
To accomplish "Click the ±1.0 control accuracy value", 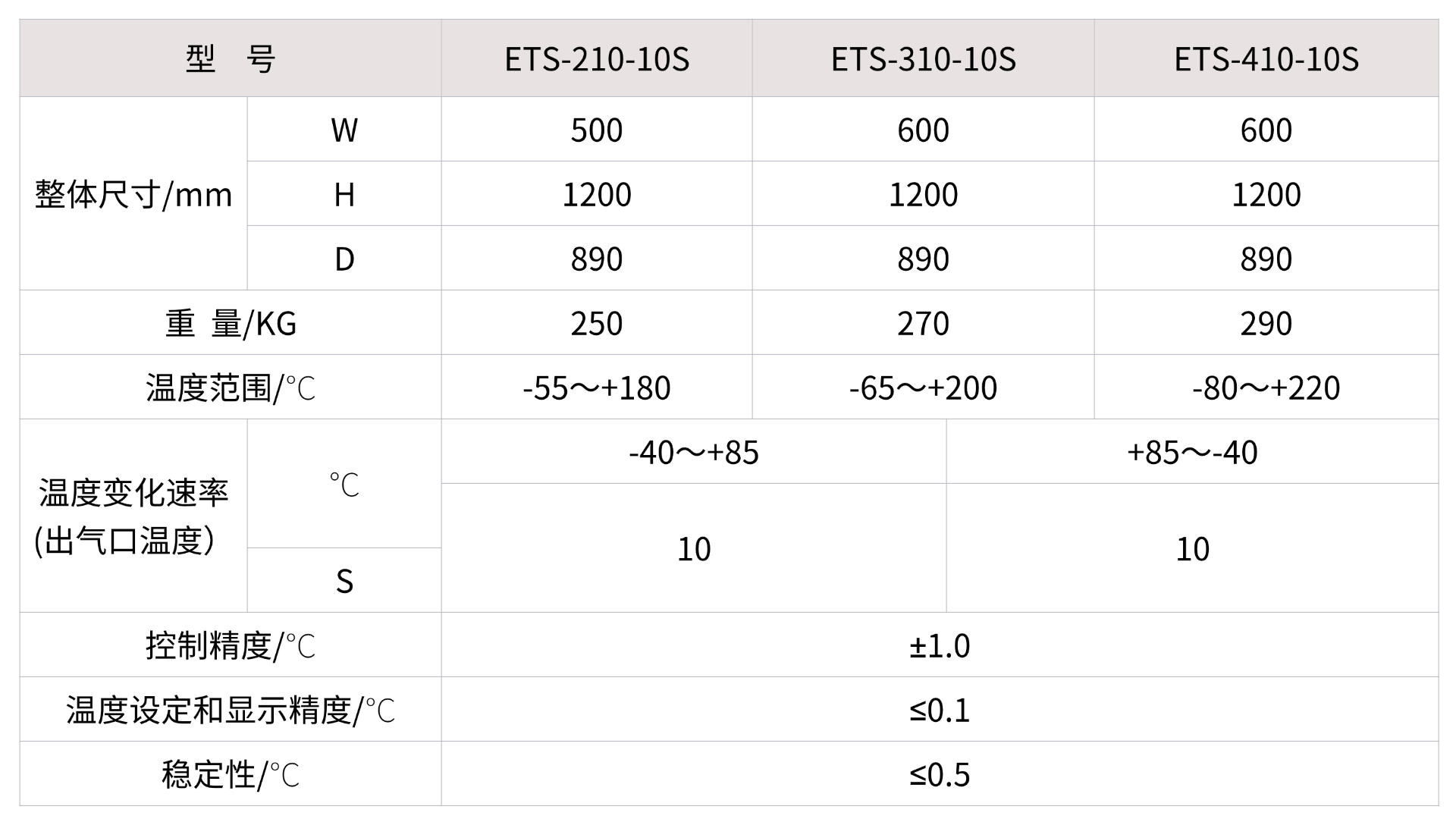I will [x=940, y=646].
